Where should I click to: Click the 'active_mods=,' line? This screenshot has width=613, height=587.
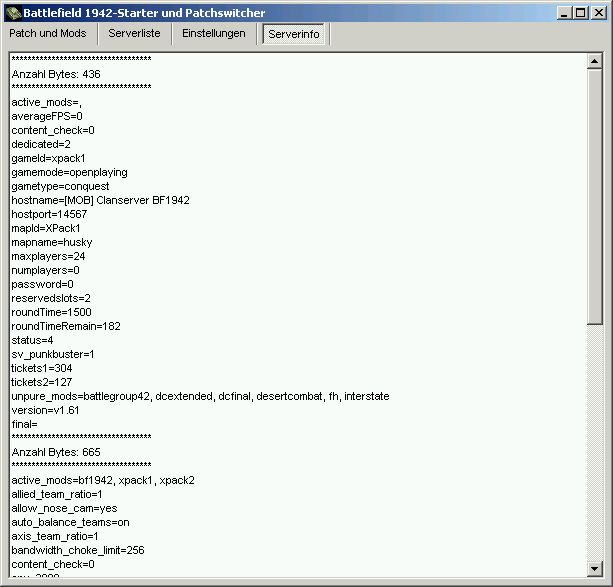[47, 102]
